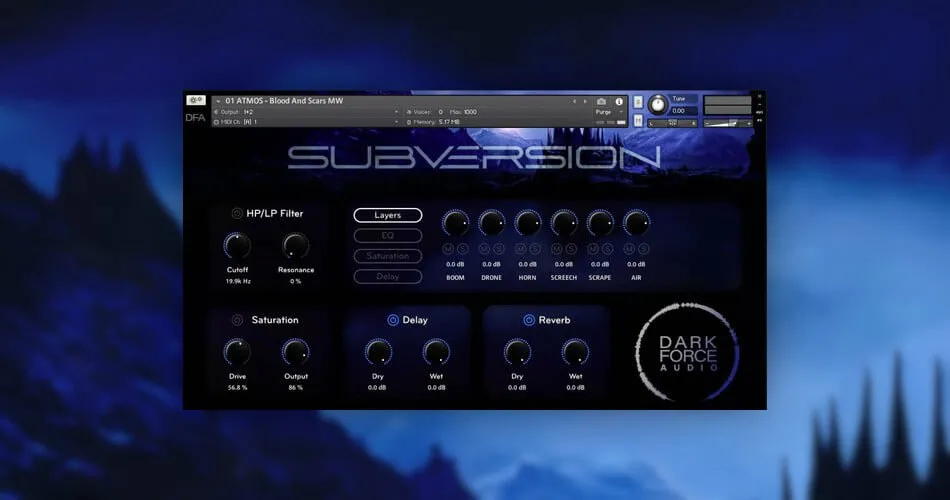Viewport: 950px width, 500px height.
Task: Disable the Delay effect power button
Action: (393, 320)
